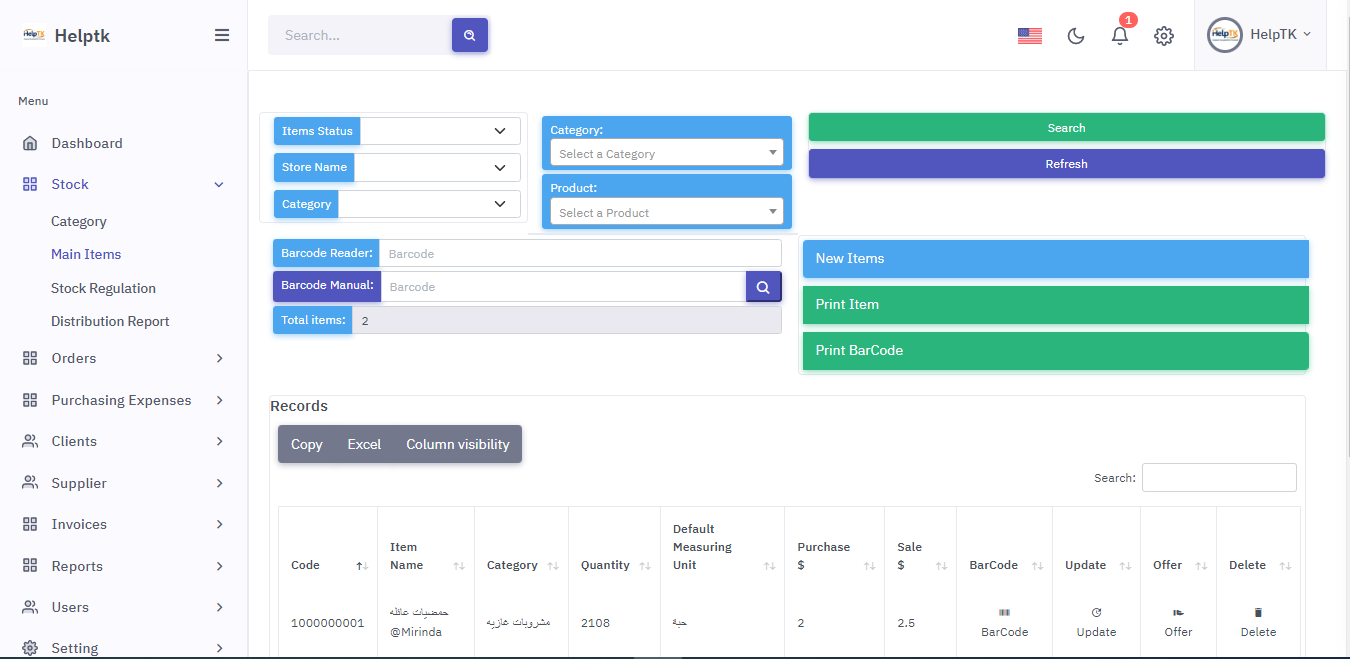Expand the Invoices menu in the sidebar
This screenshot has width=1350, height=659.
point(123,524)
